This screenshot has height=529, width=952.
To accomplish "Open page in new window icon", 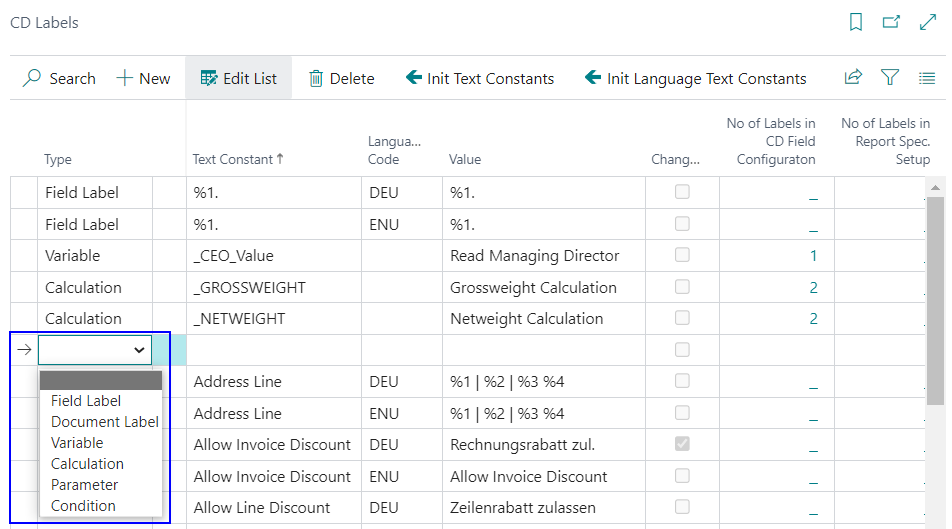I will tap(891, 22).
